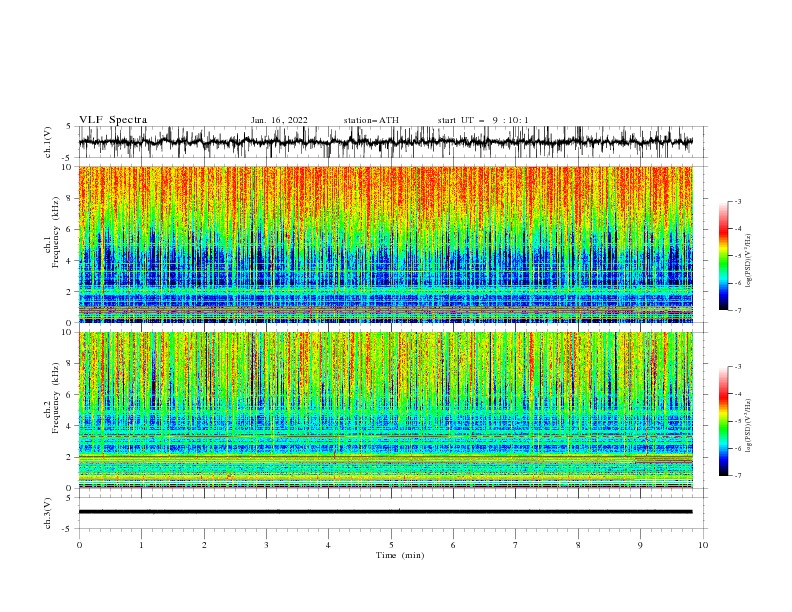Click the time axis tick label "10"

click(703, 545)
